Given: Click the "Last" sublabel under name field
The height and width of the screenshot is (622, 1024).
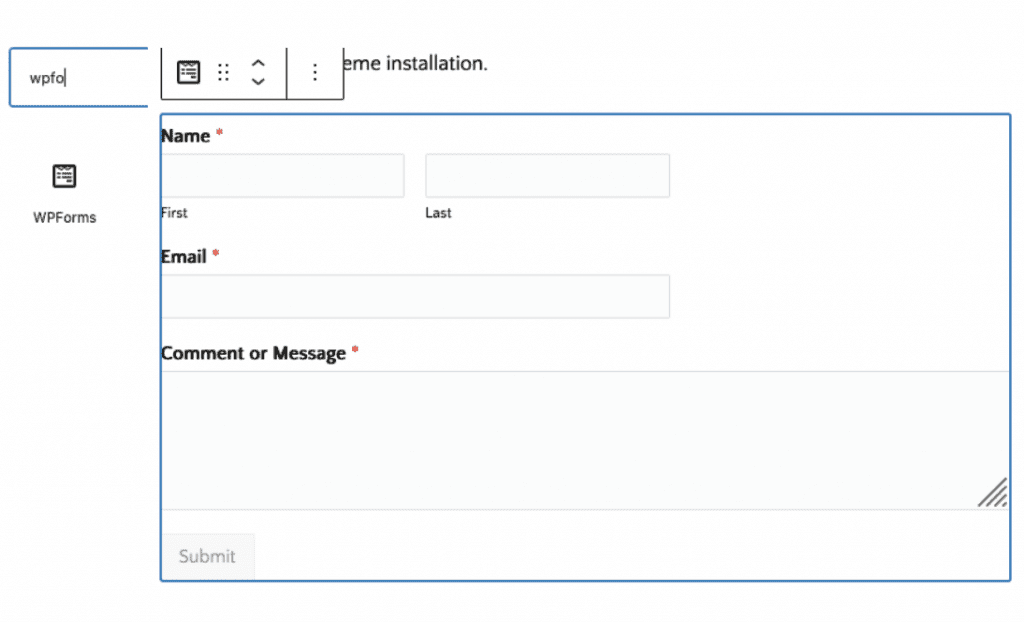Looking at the screenshot, I should point(438,213).
